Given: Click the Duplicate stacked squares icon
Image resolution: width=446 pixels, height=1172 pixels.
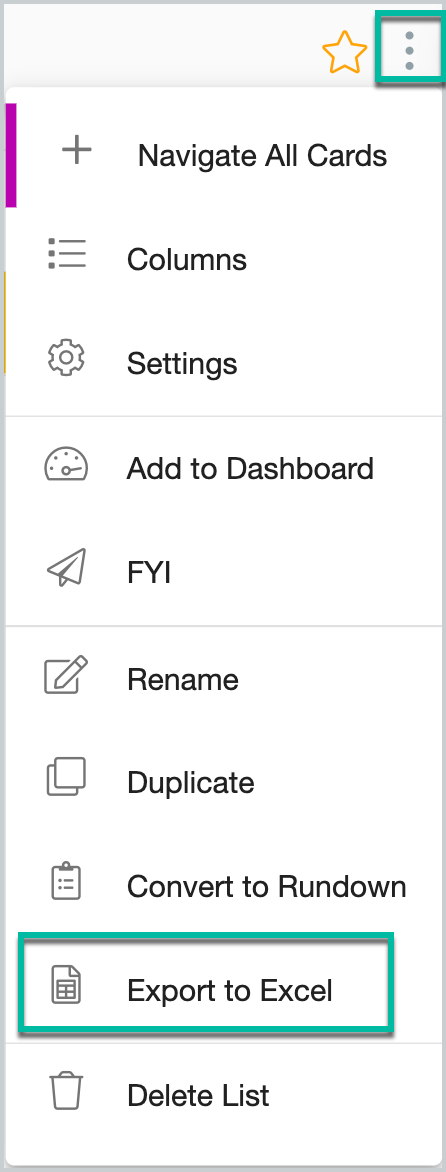Looking at the screenshot, I should [x=66, y=777].
